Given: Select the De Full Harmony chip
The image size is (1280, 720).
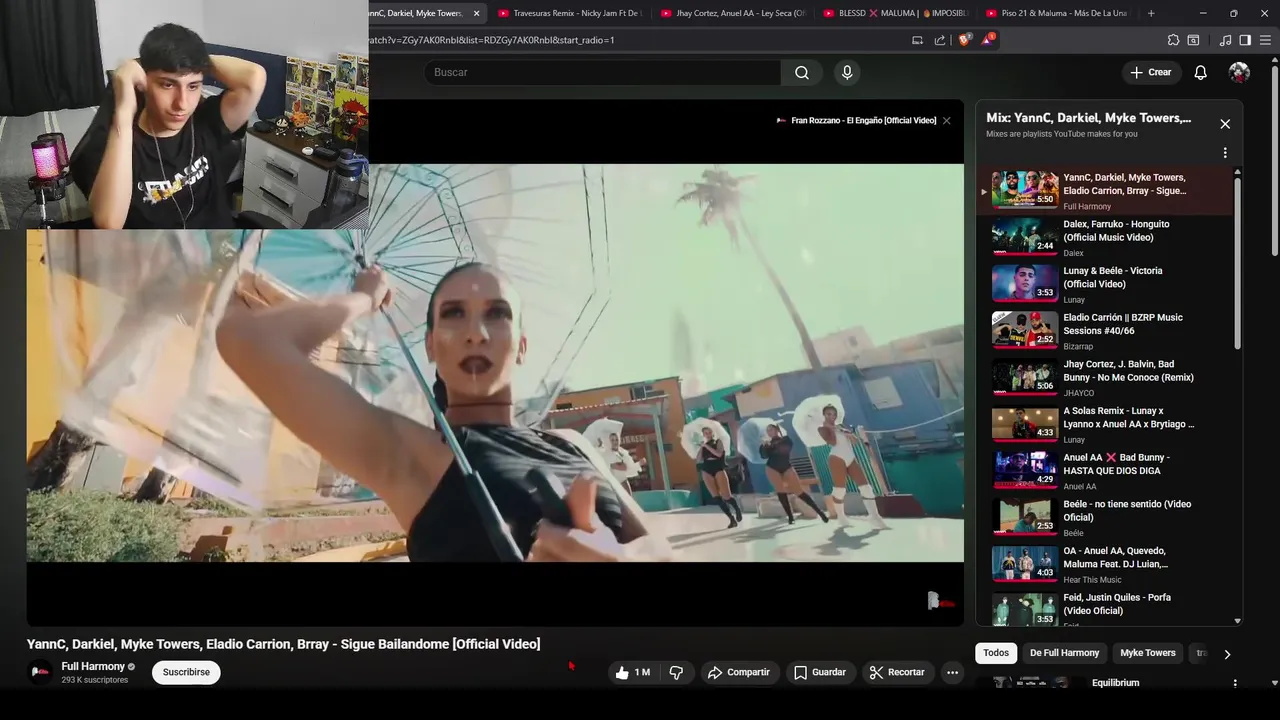Looking at the screenshot, I should click(1064, 653).
